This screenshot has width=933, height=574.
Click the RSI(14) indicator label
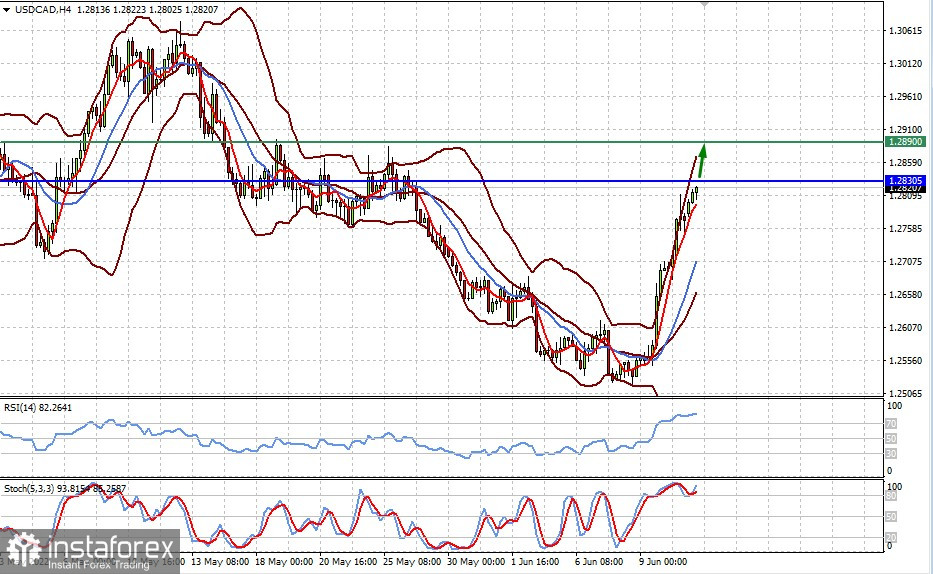pyautogui.click(x=35, y=407)
